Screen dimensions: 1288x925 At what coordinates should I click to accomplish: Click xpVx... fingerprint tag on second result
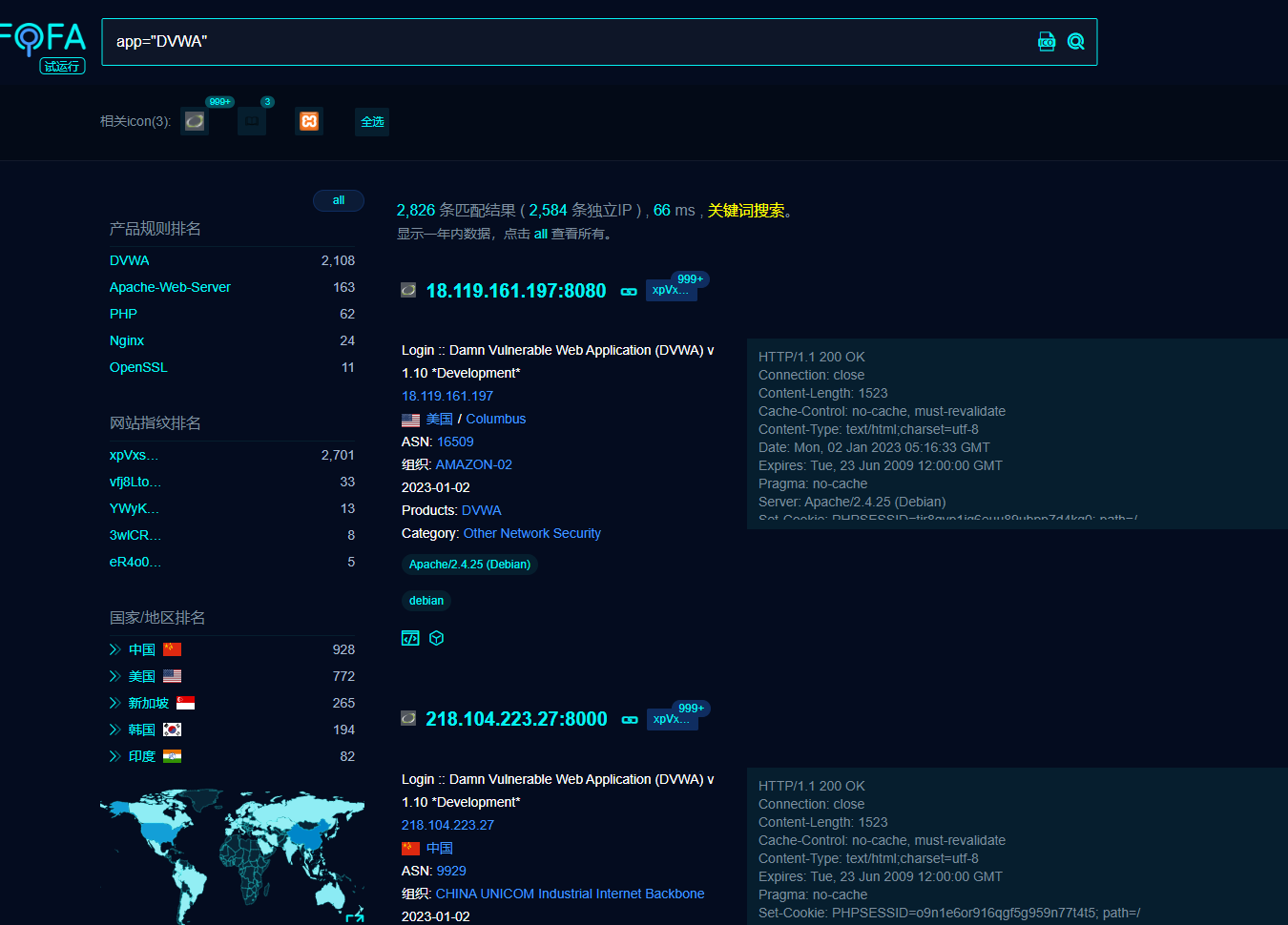pyautogui.click(x=673, y=719)
